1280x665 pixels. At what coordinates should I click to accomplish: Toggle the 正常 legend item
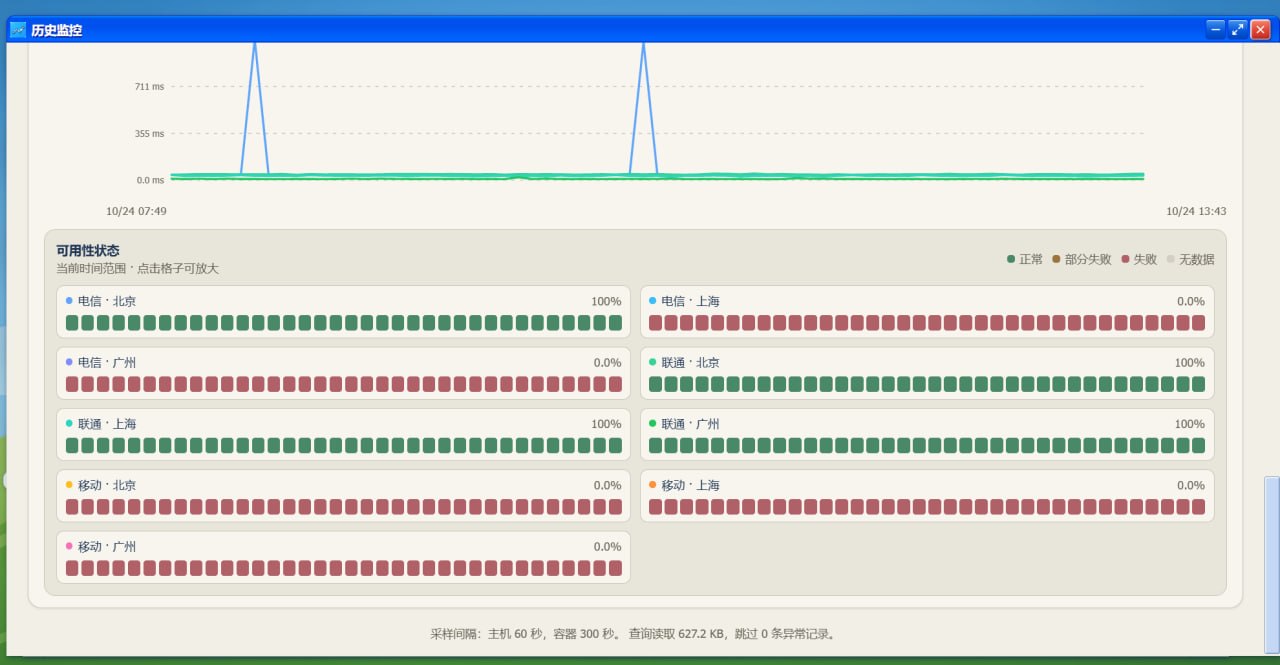coord(1025,259)
